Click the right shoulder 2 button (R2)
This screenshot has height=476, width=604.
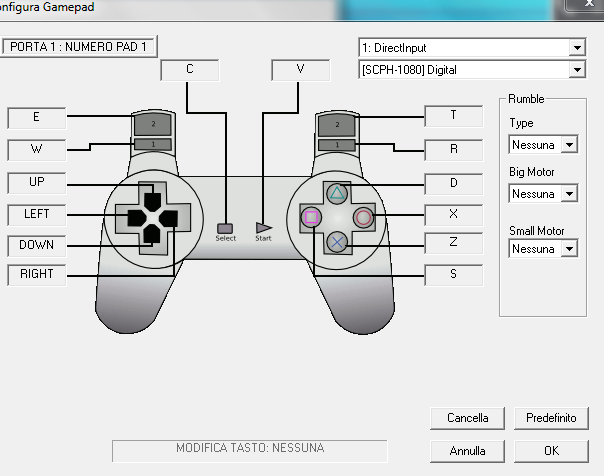[337, 125]
